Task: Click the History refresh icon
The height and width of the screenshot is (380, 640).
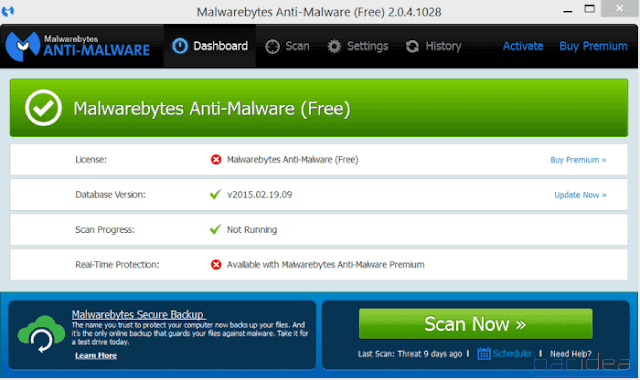Action: coord(412,47)
